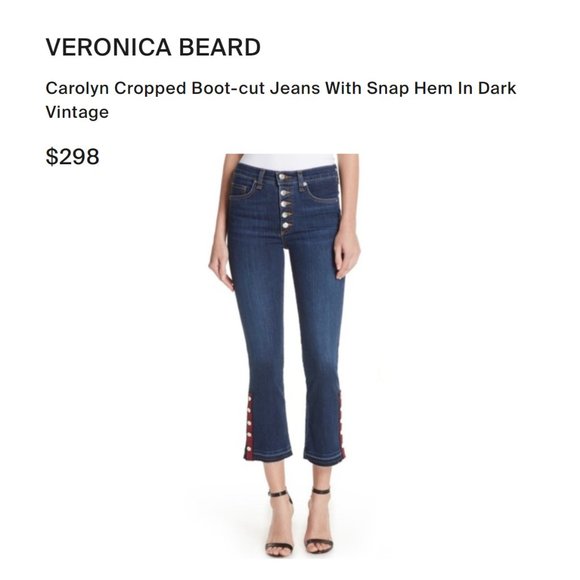Click the Carolyn Cropped Boot-cut Jeans title
Image resolution: width=580 pixels, height=580 pixels.
click(280, 100)
